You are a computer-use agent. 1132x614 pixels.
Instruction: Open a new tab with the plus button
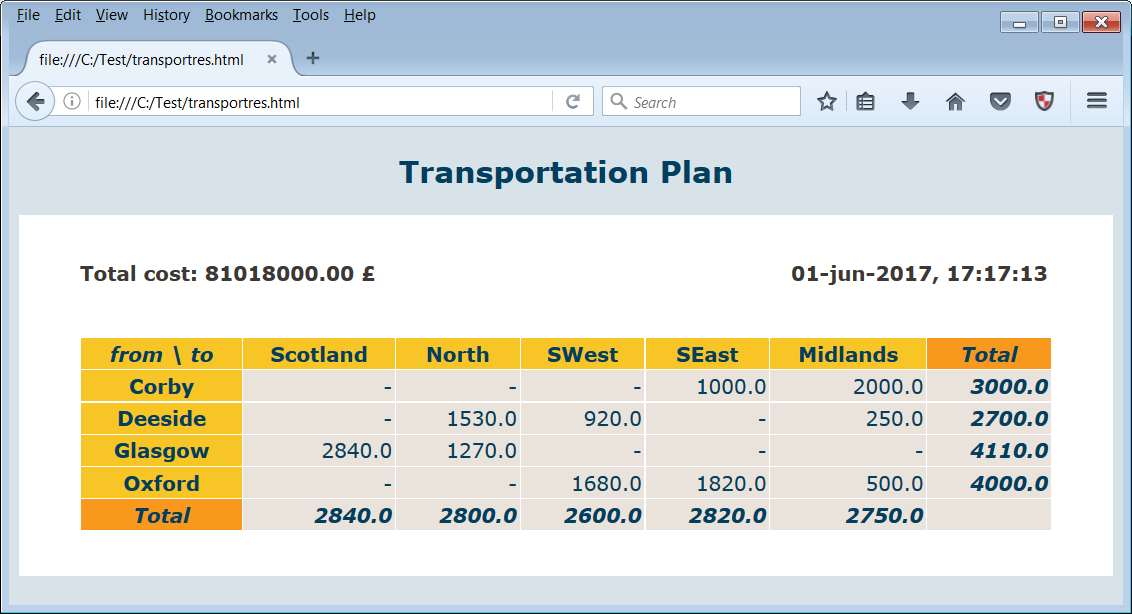pos(313,59)
